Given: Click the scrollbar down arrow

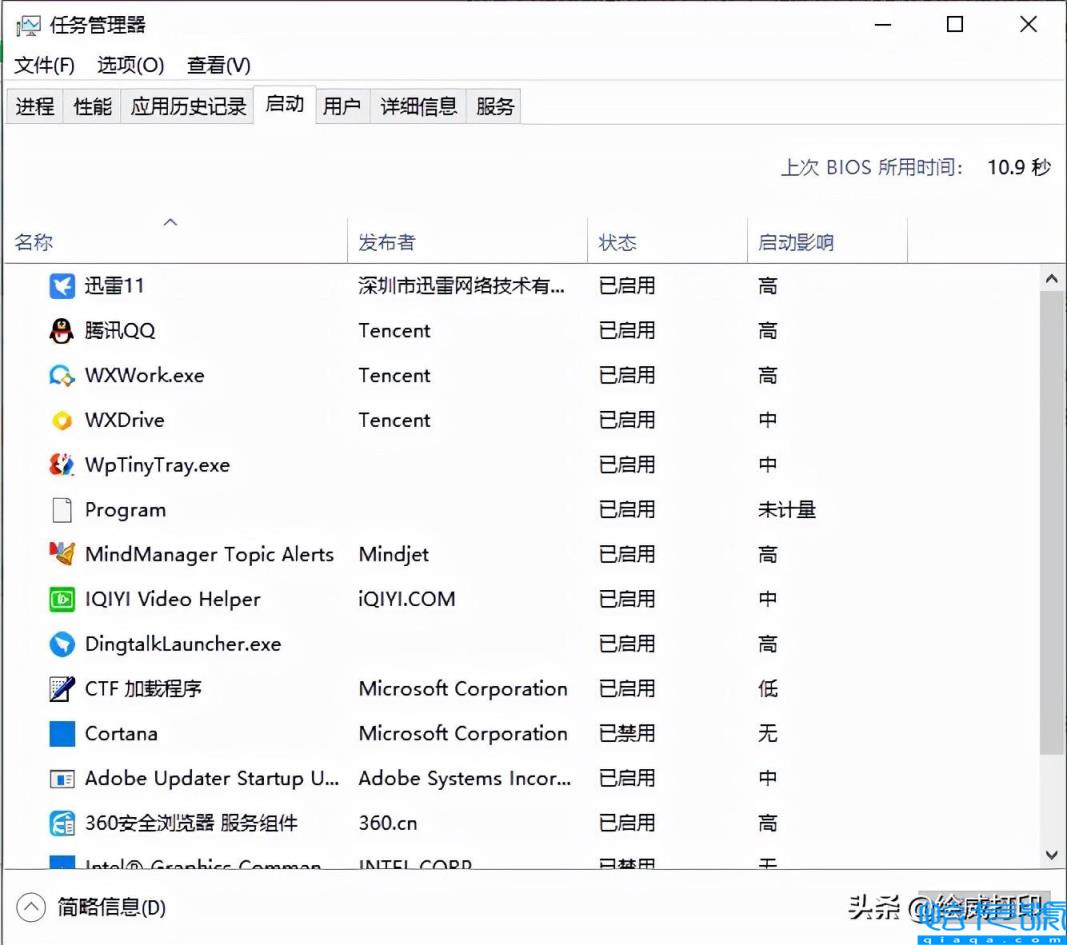Looking at the screenshot, I should tap(1051, 855).
